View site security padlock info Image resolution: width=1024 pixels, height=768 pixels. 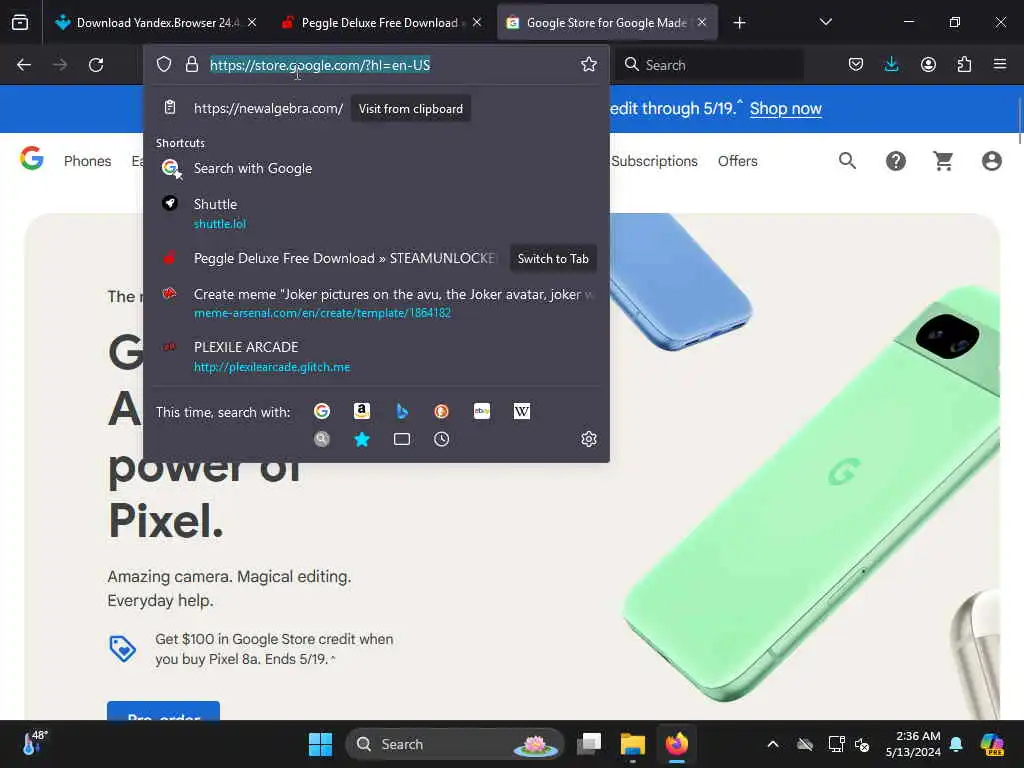point(191,64)
